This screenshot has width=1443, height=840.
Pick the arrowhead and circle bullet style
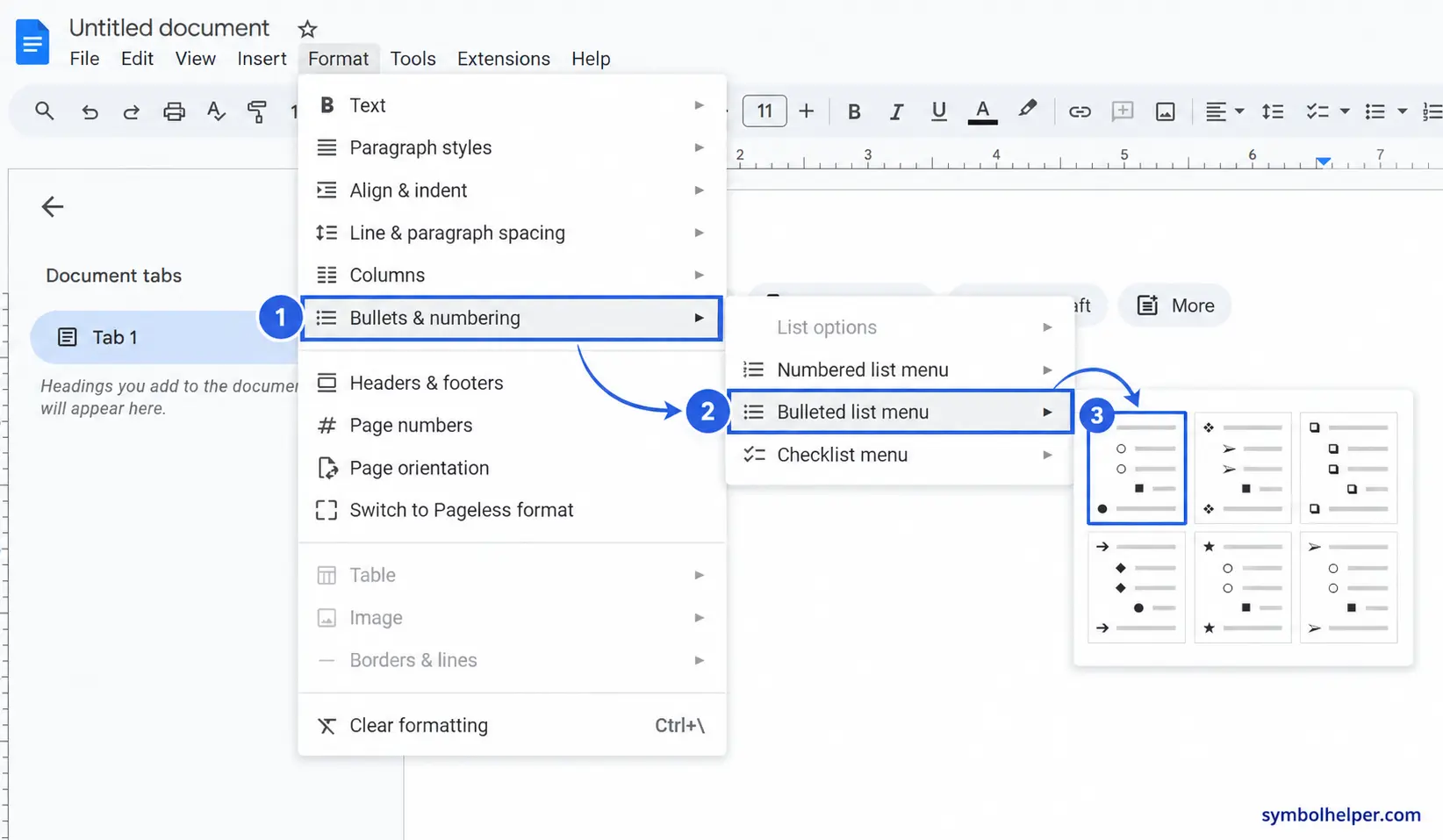pos(1349,587)
